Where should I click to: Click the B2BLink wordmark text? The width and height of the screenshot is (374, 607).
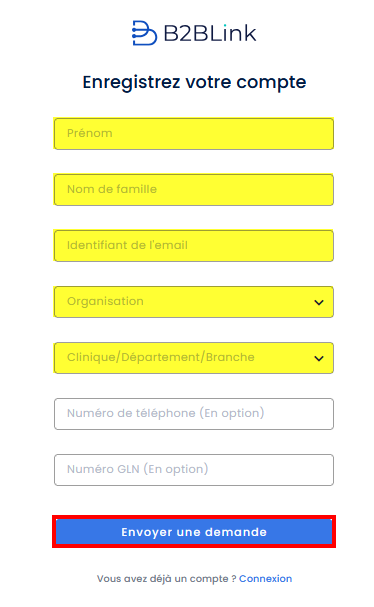coord(210,33)
